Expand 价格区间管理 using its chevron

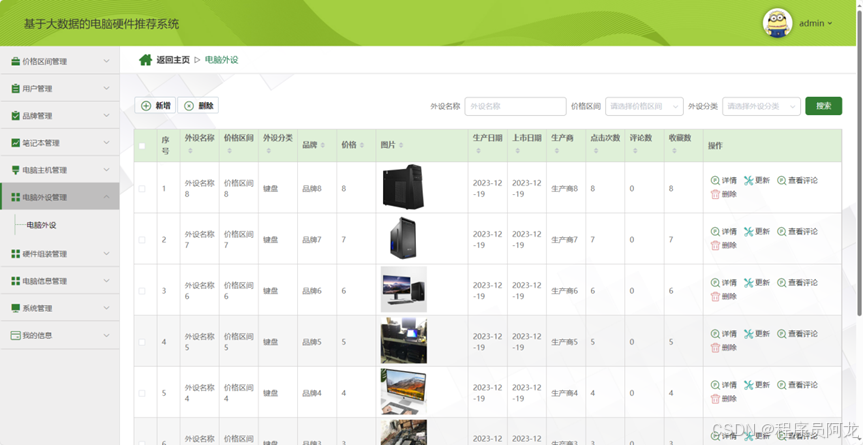point(106,61)
